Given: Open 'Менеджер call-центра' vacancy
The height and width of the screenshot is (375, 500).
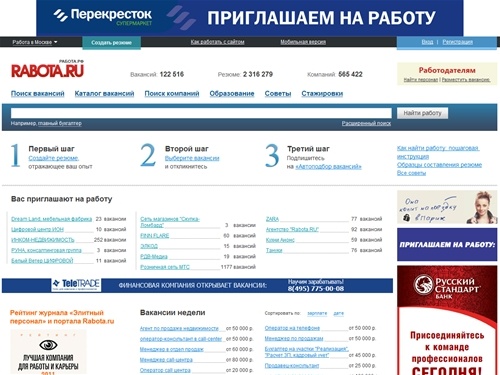Looking at the screenshot, I should 166,360.
